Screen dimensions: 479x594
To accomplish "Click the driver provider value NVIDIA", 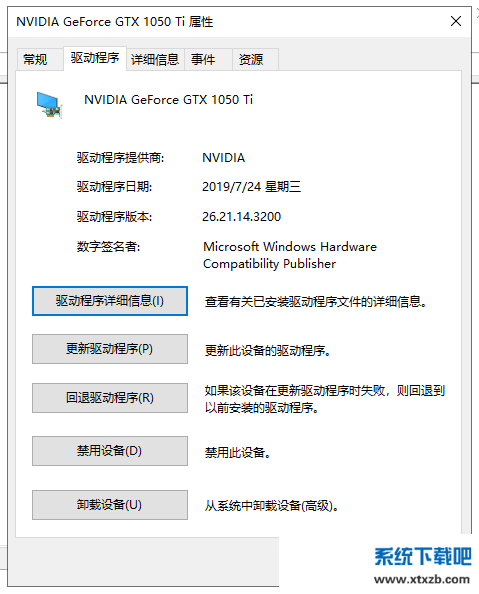I will coord(224,158).
